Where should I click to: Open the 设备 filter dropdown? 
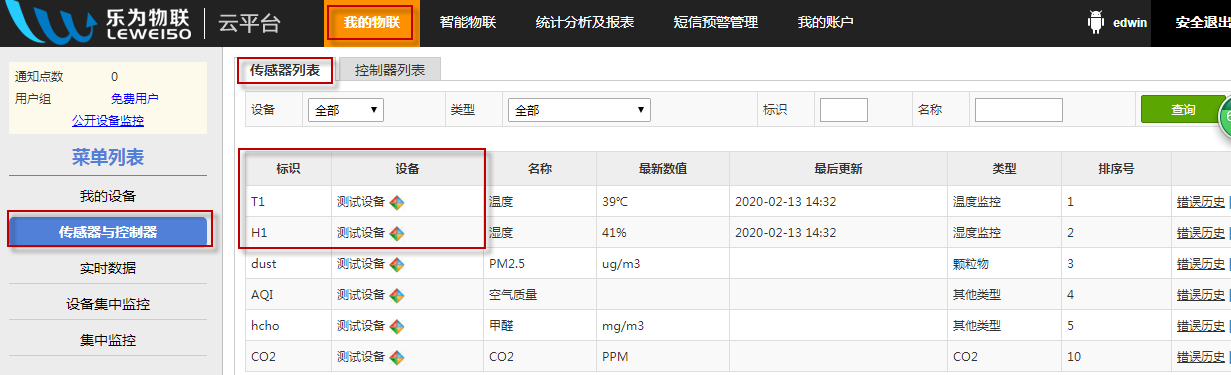click(x=346, y=110)
